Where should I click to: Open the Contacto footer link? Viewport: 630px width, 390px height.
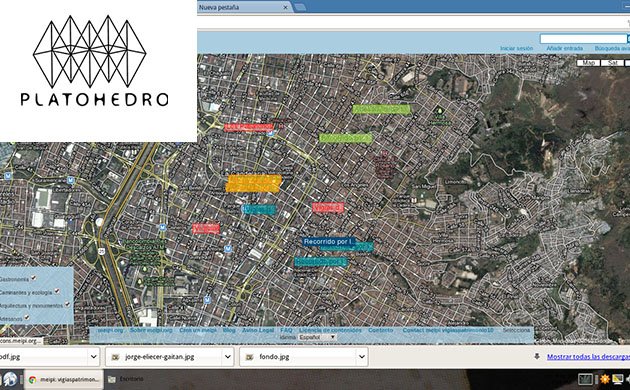(x=380, y=330)
